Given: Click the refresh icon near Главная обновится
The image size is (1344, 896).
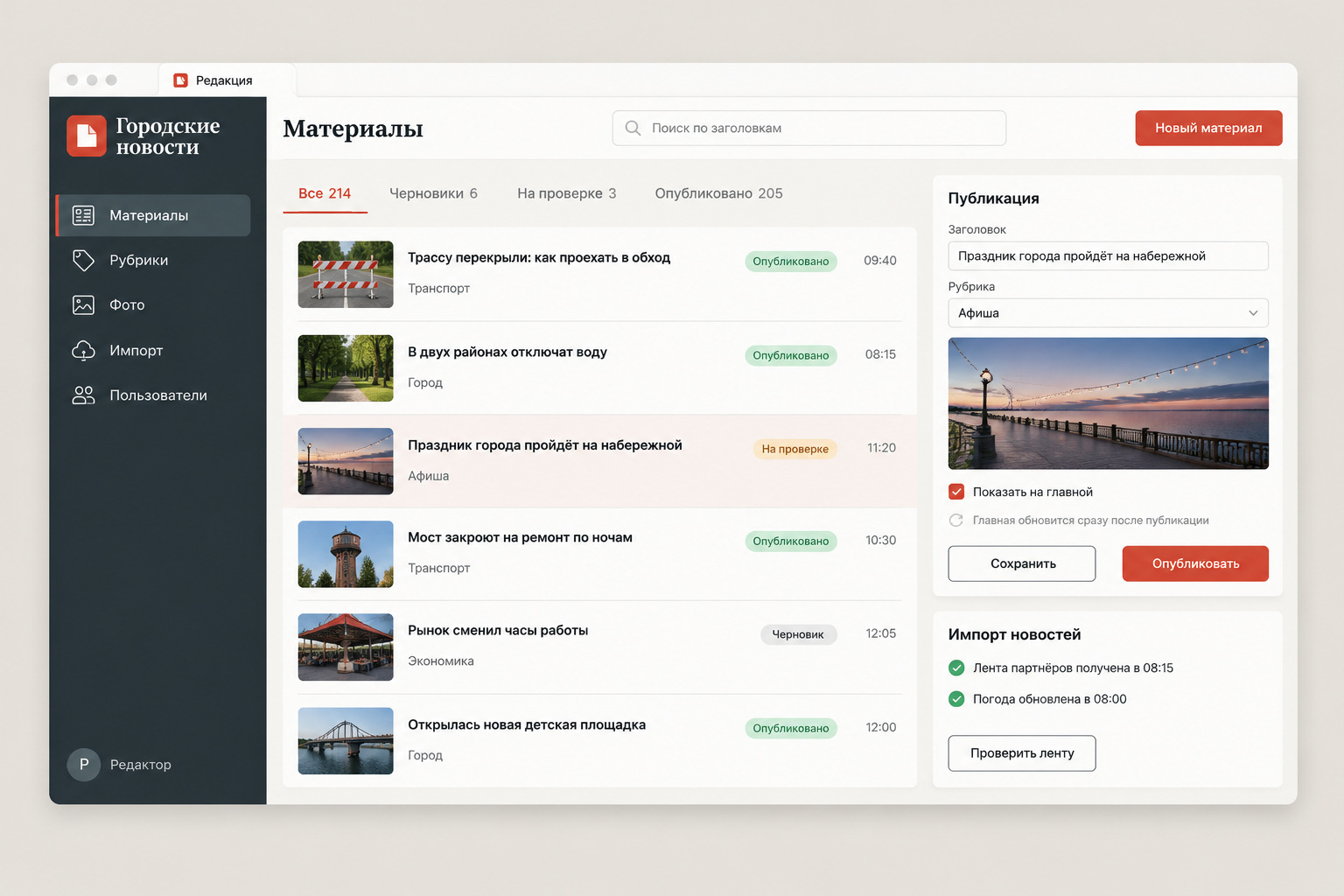Looking at the screenshot, I should (x=956, y=520).
